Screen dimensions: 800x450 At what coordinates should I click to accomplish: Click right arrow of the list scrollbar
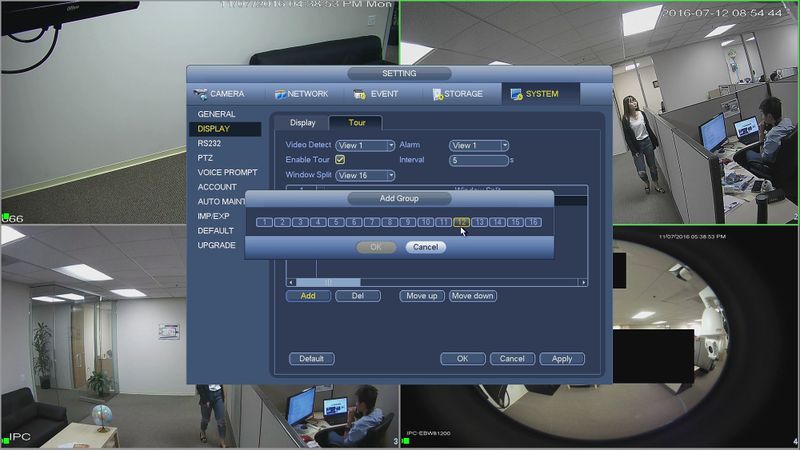584,282
